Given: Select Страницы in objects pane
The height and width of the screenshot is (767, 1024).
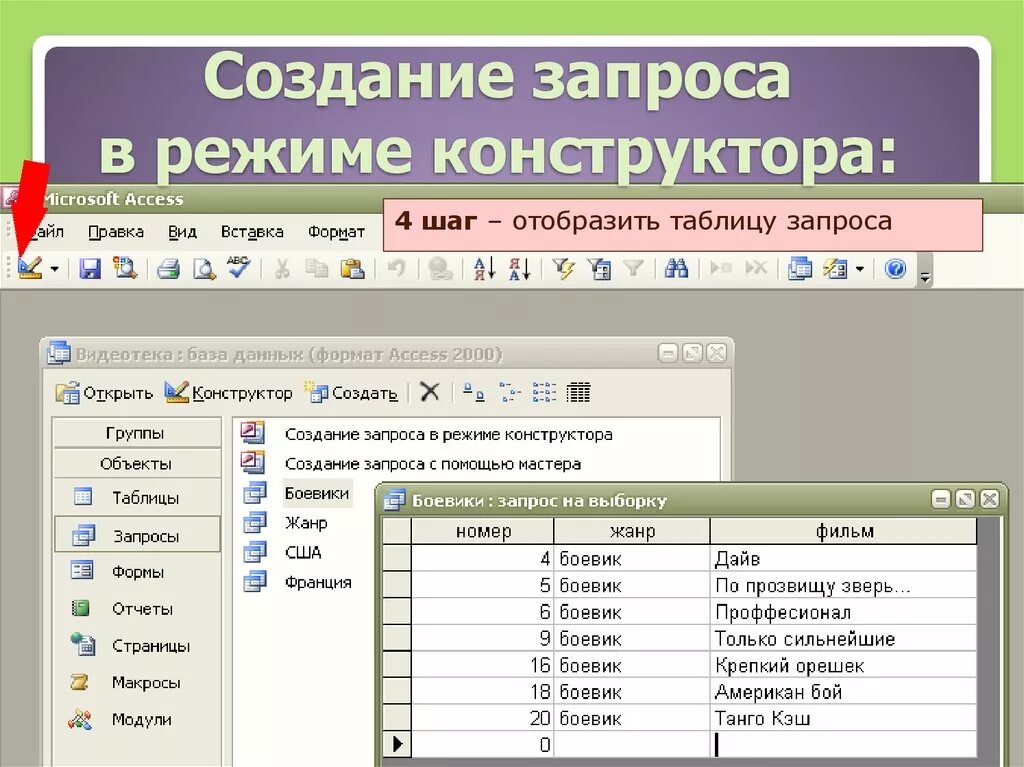Looking at the screenshot, I should tap(136, 645).
